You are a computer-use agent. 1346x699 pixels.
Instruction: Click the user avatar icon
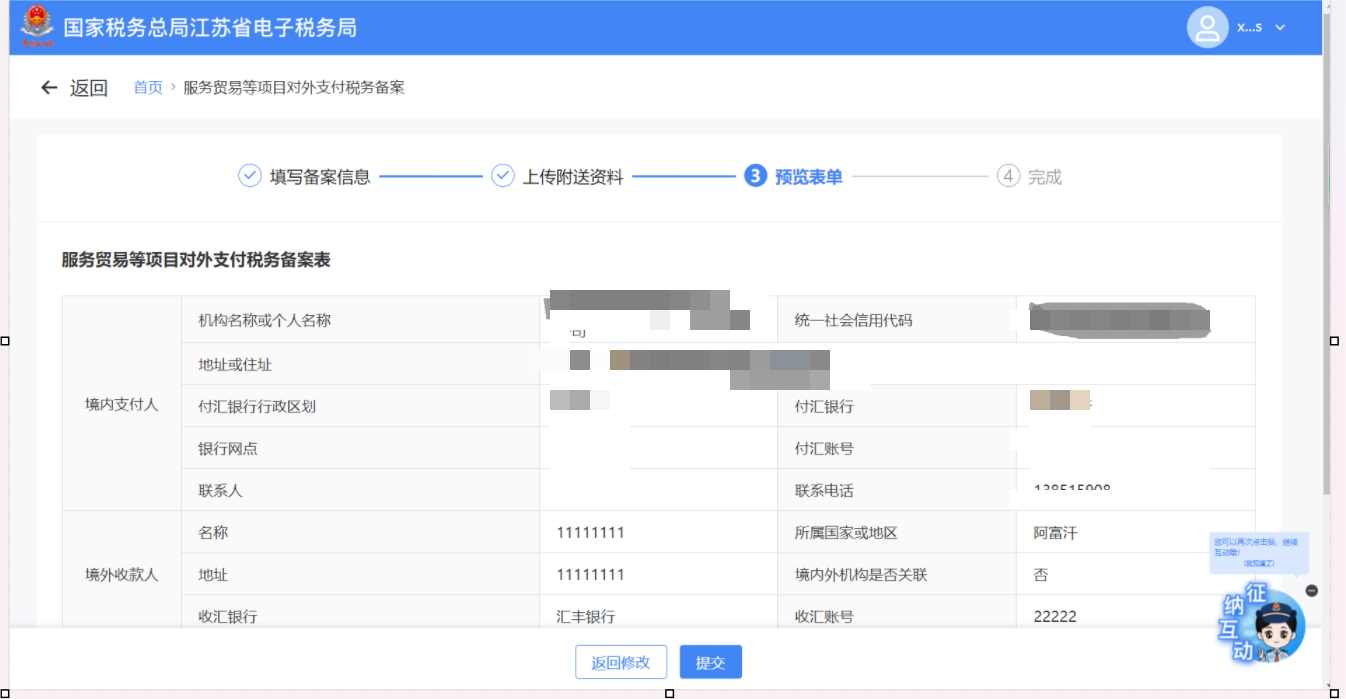click(1207, 27)
